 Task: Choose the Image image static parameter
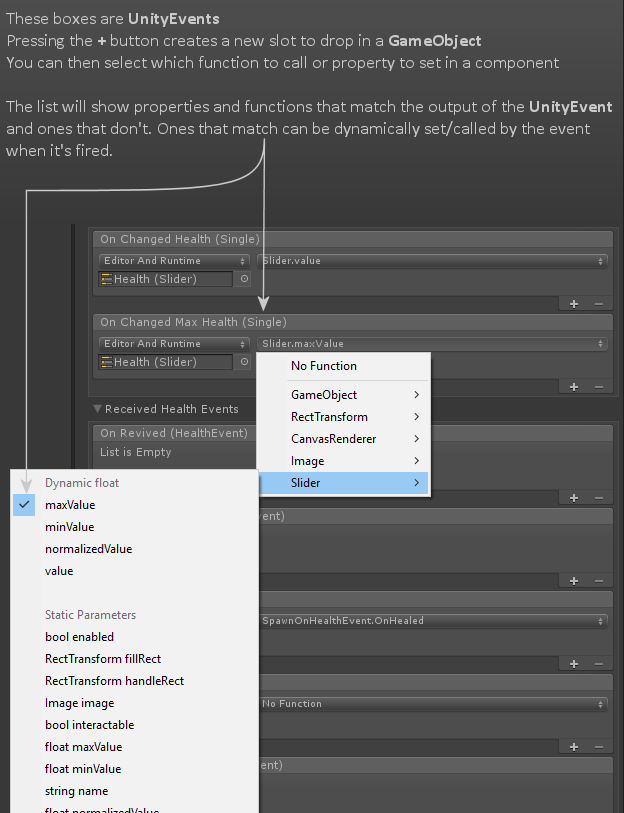coord(79,702)
